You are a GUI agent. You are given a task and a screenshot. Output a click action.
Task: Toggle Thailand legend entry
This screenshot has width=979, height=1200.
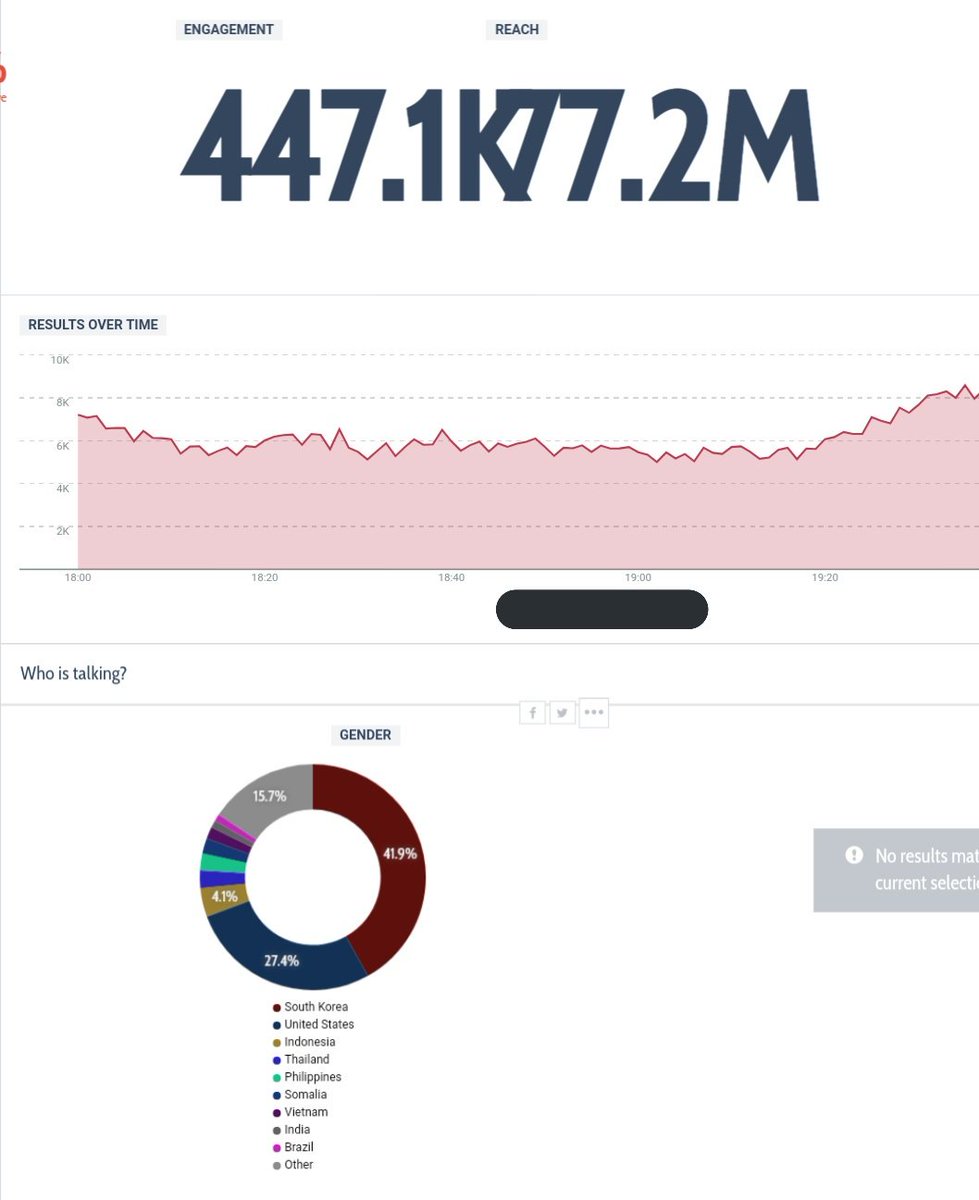coord(301,1059)
